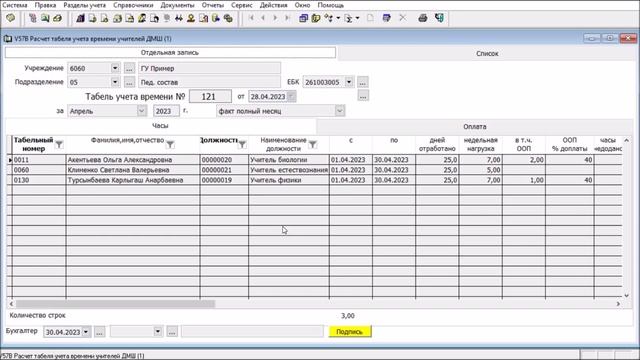
Task: Click filter icon on Наименование должности column
Action: pyautogui.click(x=313, y=144)
